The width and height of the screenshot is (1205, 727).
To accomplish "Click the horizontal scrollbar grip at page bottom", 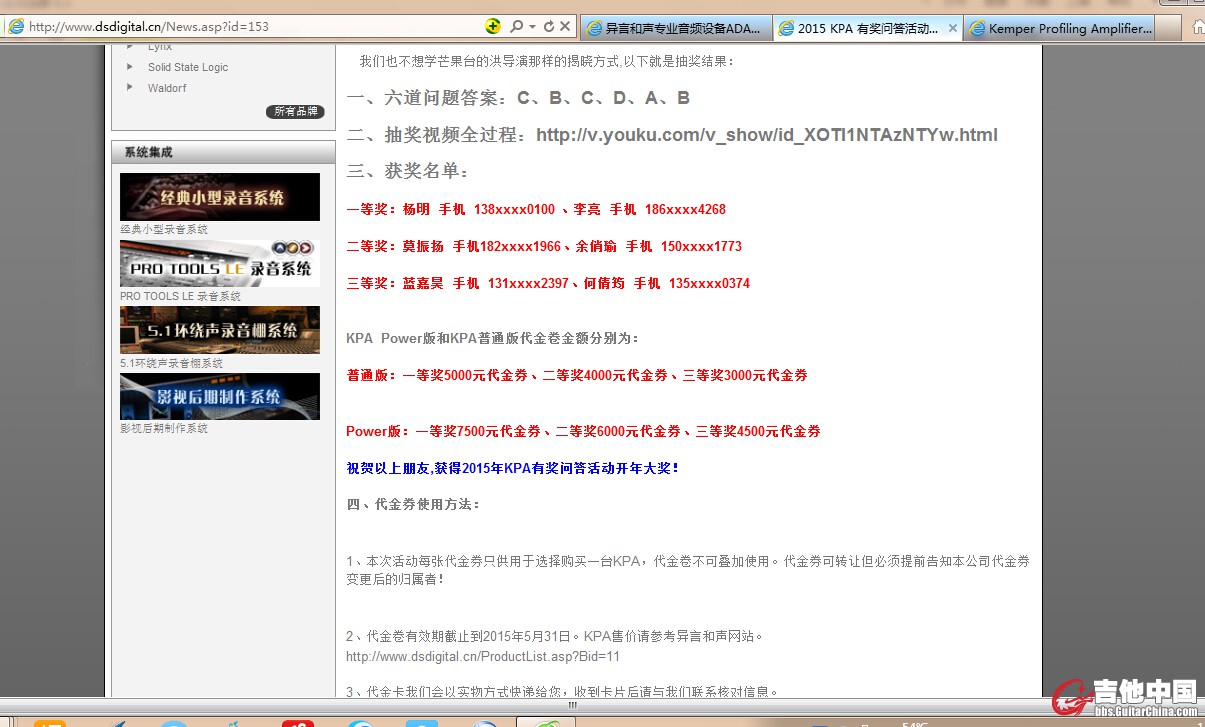I will click(572, 704).
